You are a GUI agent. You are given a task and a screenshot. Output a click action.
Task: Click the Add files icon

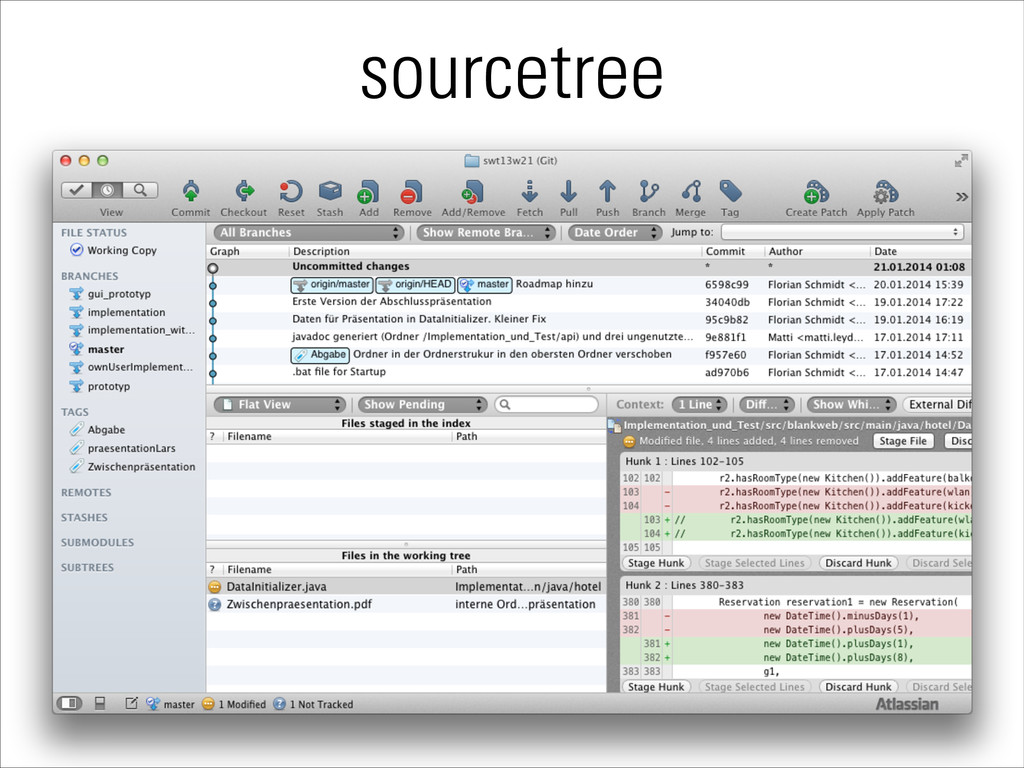pos(368,192)
